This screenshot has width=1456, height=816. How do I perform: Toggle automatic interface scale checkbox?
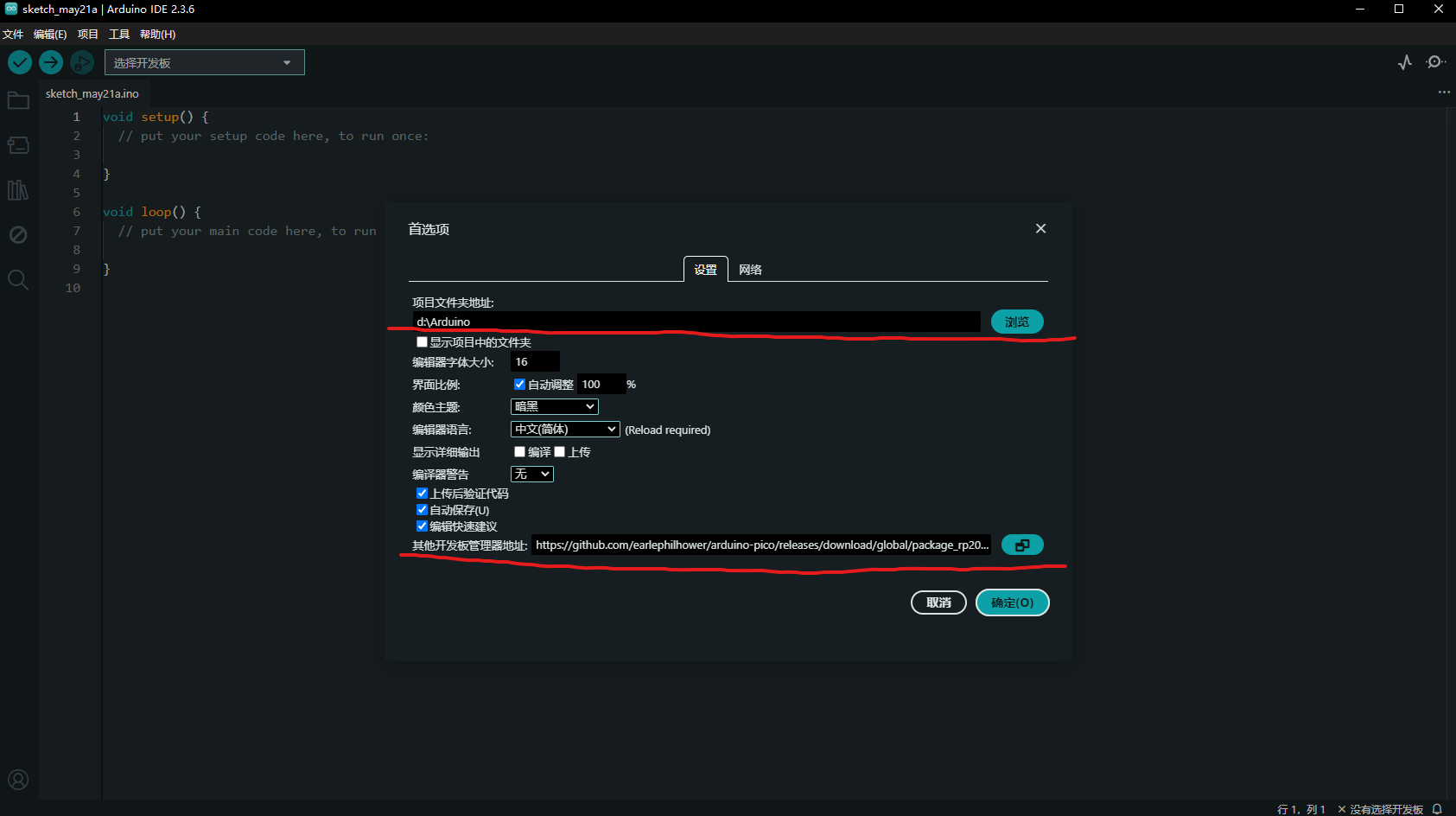click(519, 385)
